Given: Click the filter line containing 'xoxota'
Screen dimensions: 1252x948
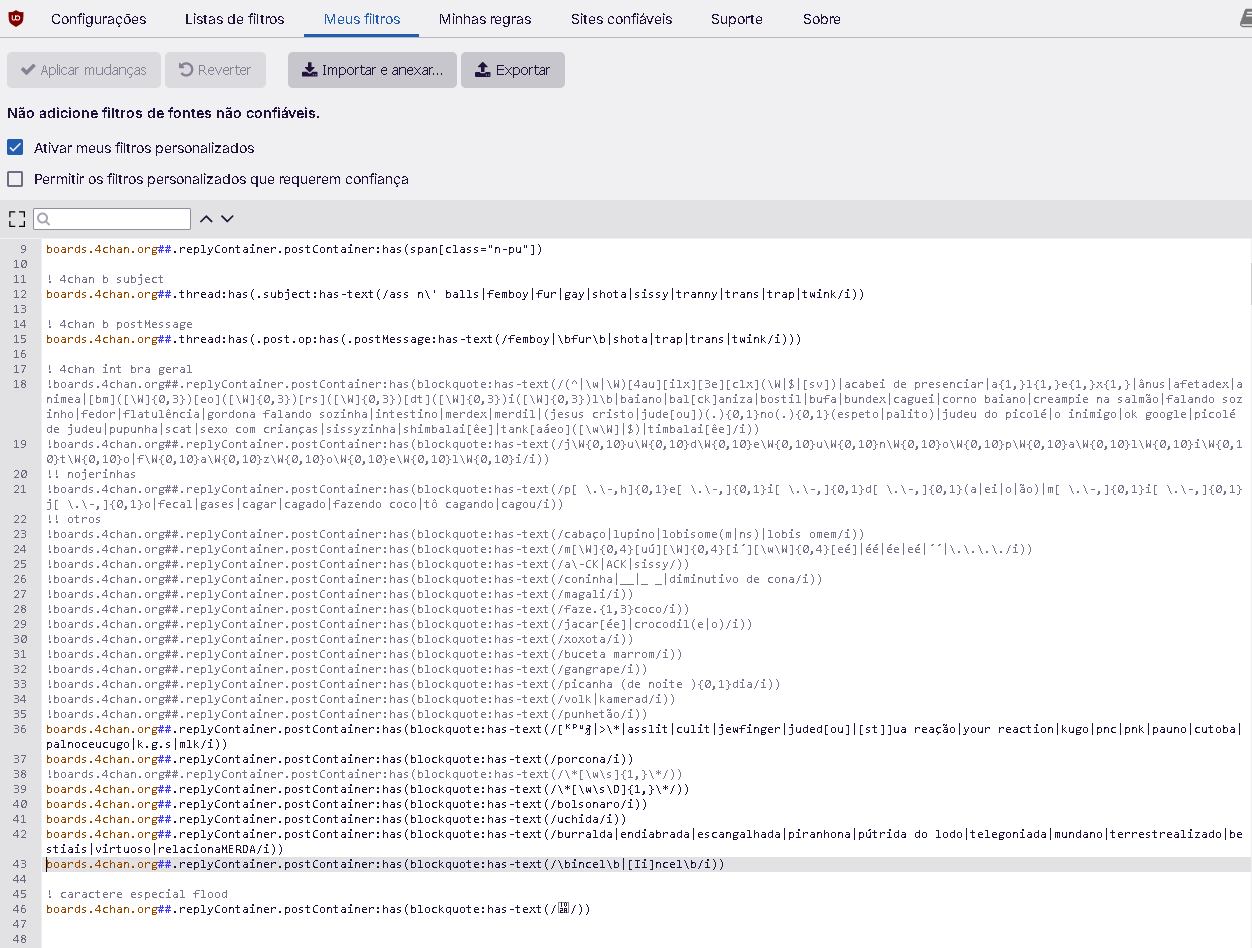Looking at the screenshot, I should click(x=339, y=639).
